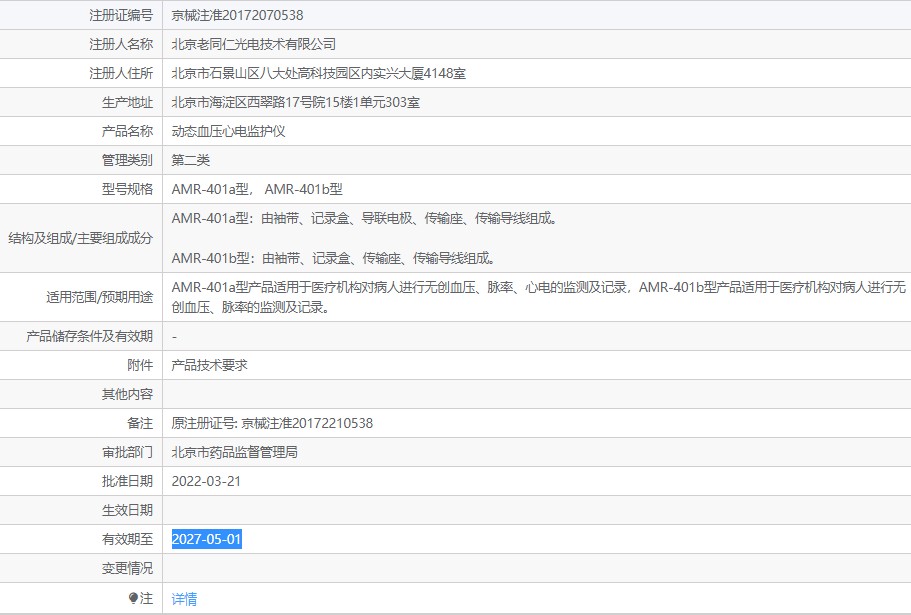
Task: Click the 注册人名称 label
Action: (121, 44)
